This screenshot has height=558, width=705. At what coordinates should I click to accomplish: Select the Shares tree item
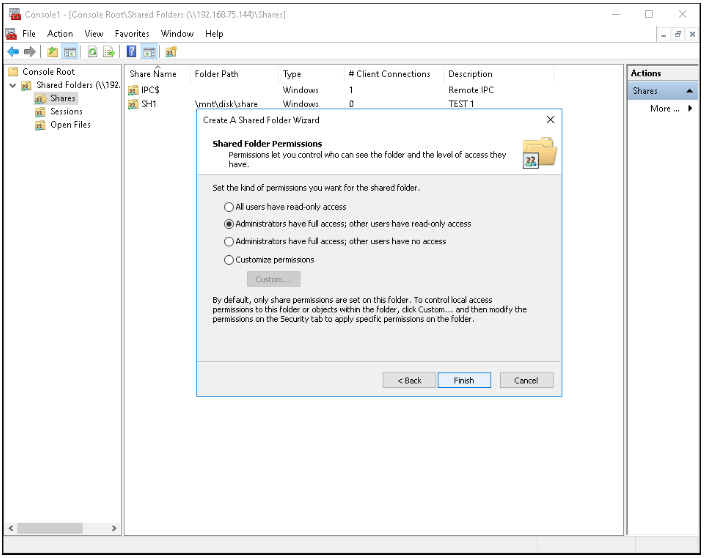tap(62, 98)
